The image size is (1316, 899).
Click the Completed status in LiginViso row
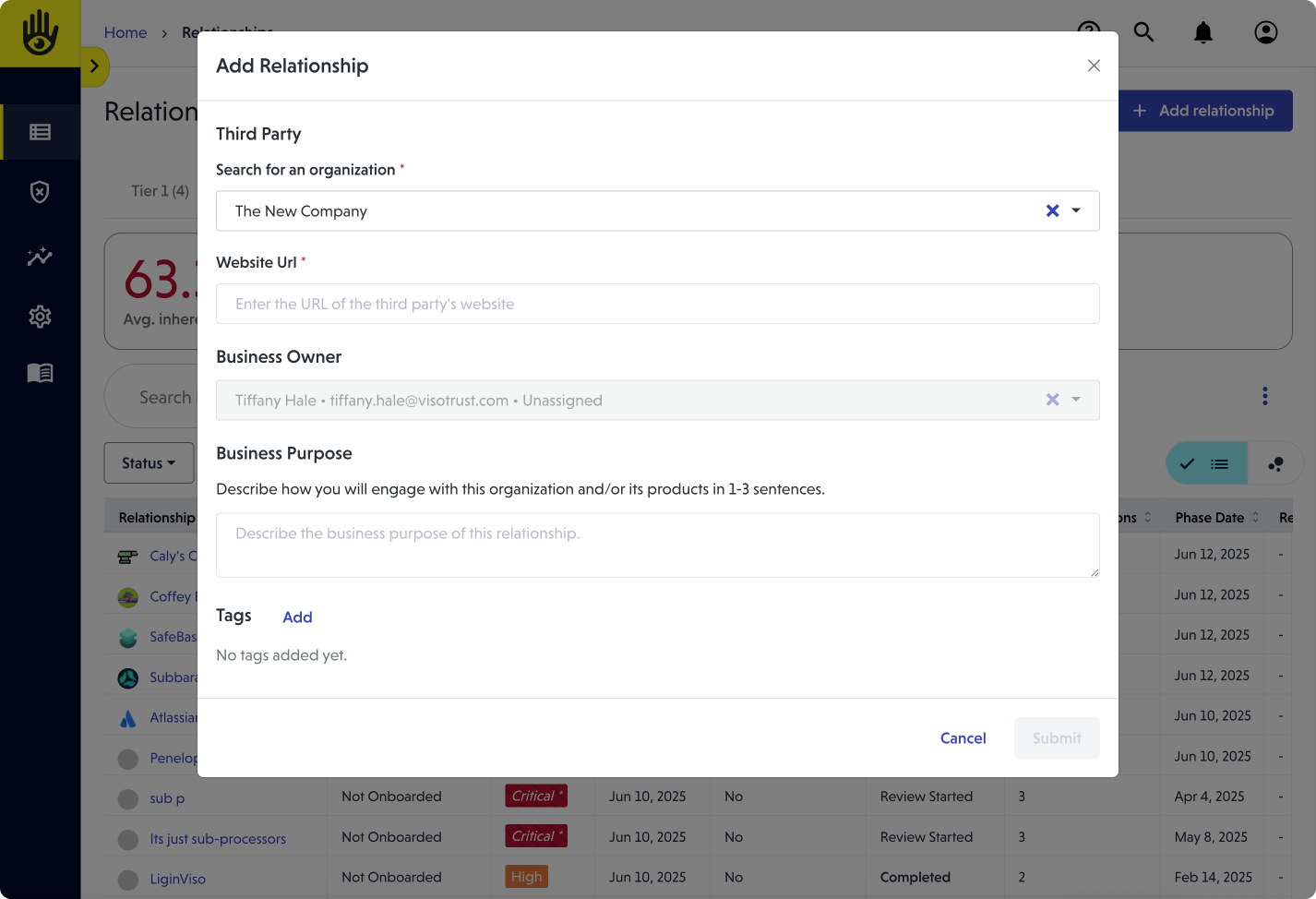(915, 877)
